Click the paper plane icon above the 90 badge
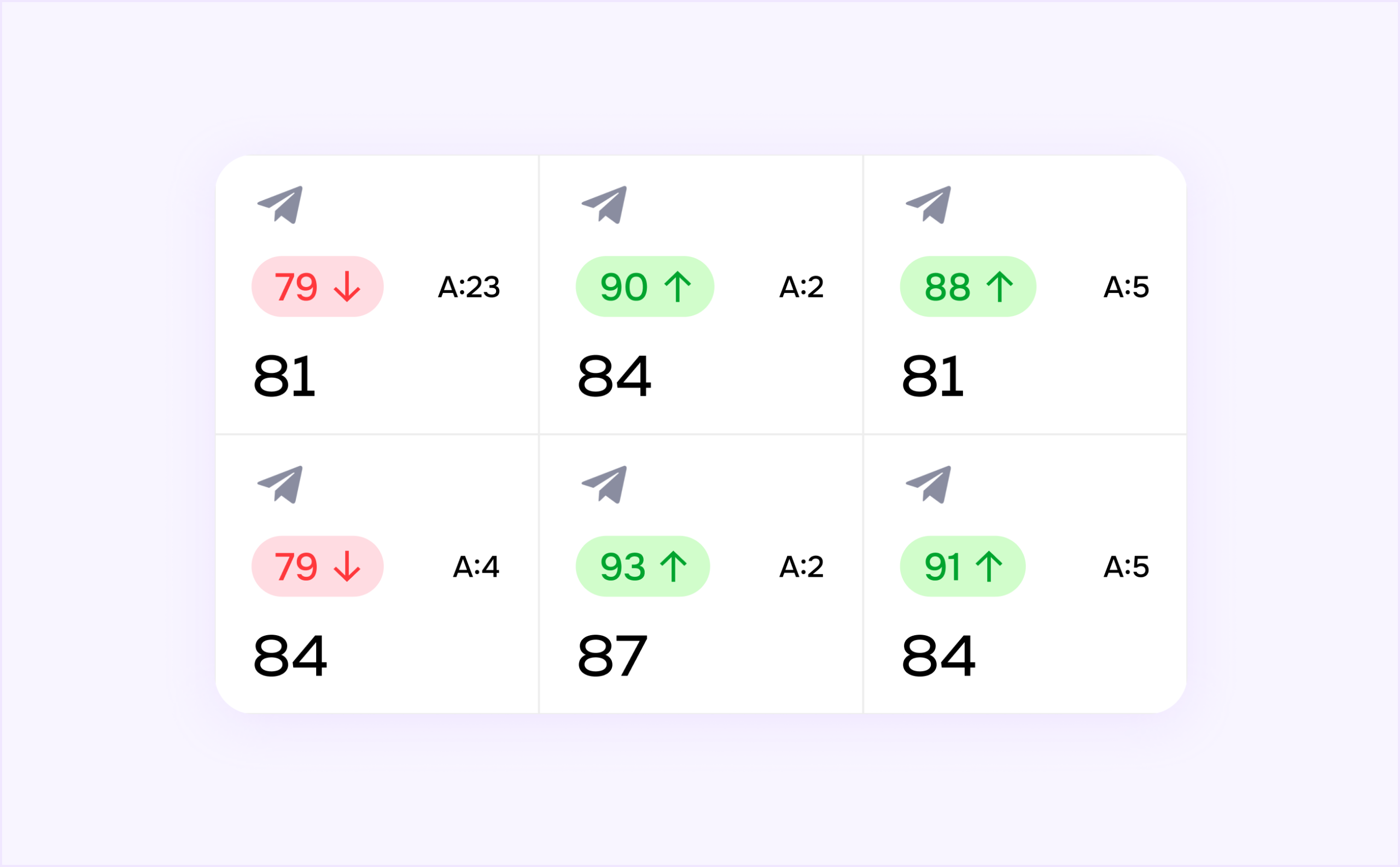Viewport: 1400px width, 867px height. coord(604,204)
